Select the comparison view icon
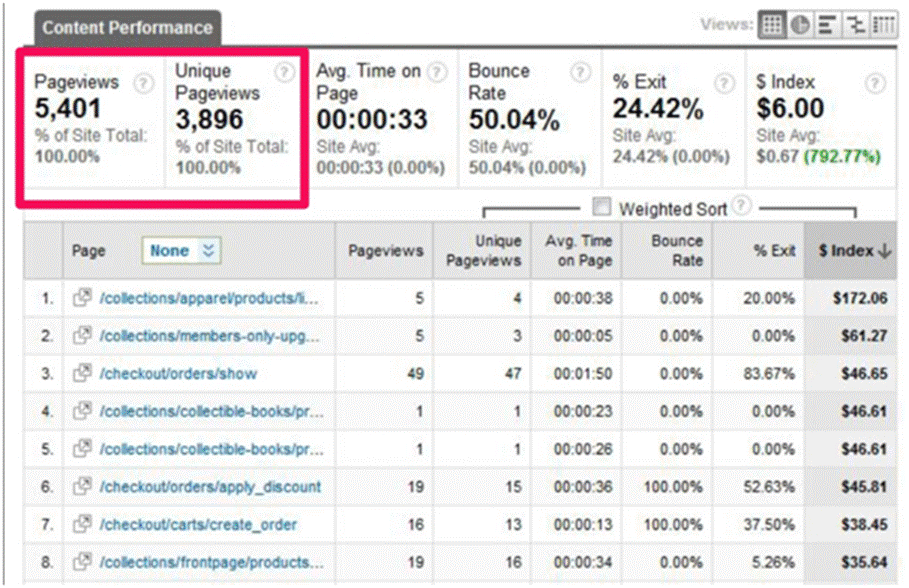This screenshot has width=909, height=588. click(x=855, y=26)
